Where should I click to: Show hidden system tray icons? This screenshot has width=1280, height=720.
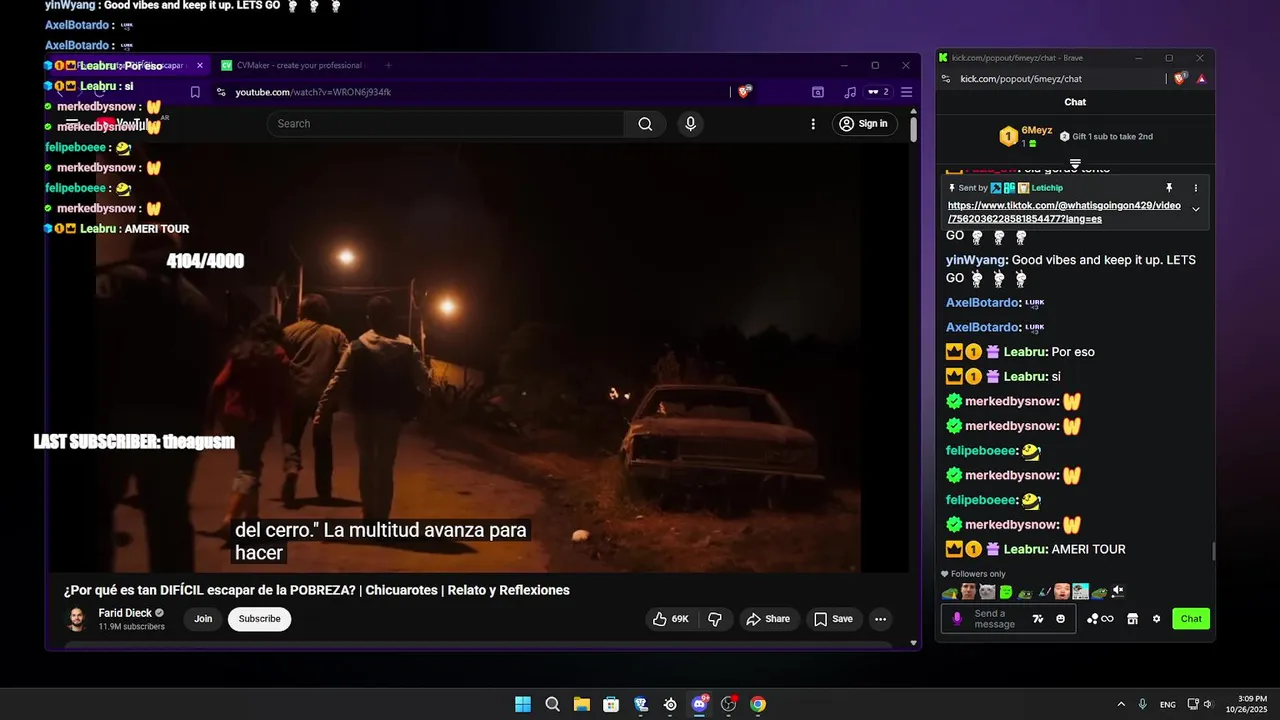click(x=1120, y=704)
